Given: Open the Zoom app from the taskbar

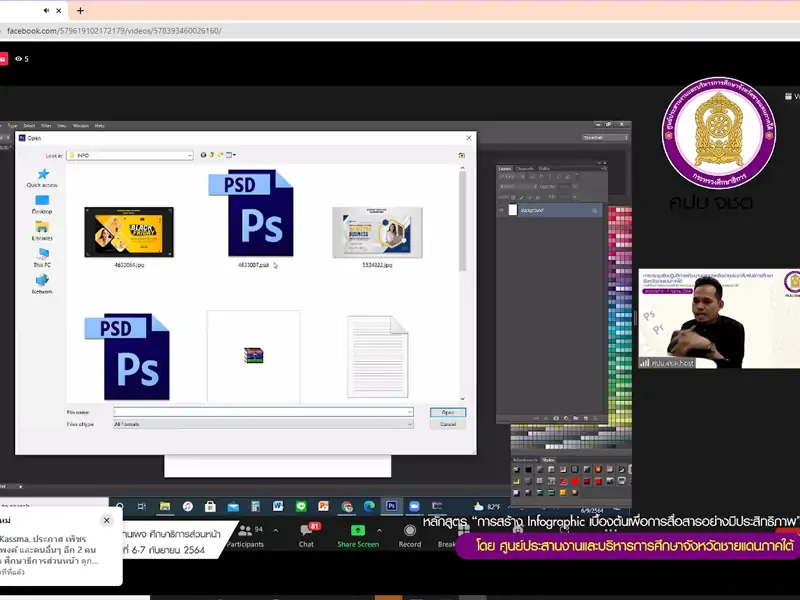Looking at the screenshot, I should coord(414,506).
